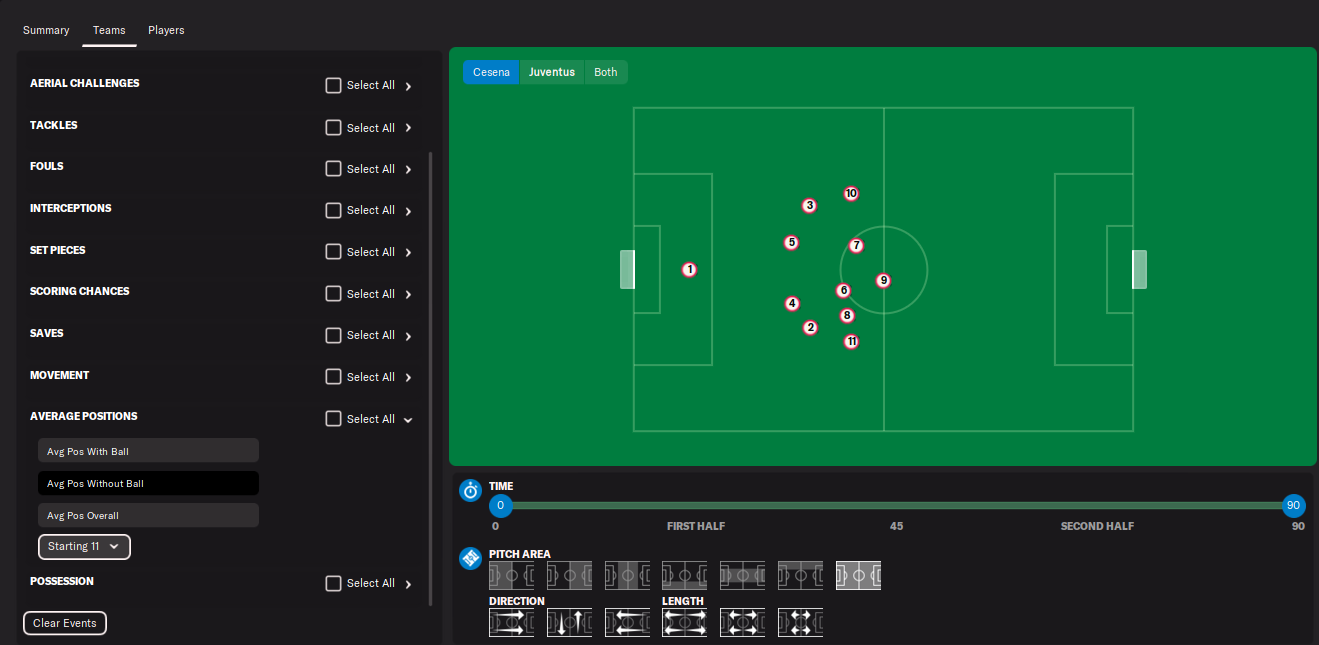
Task: Click the blue Pitch Area icon
Action: pos(470,558)
